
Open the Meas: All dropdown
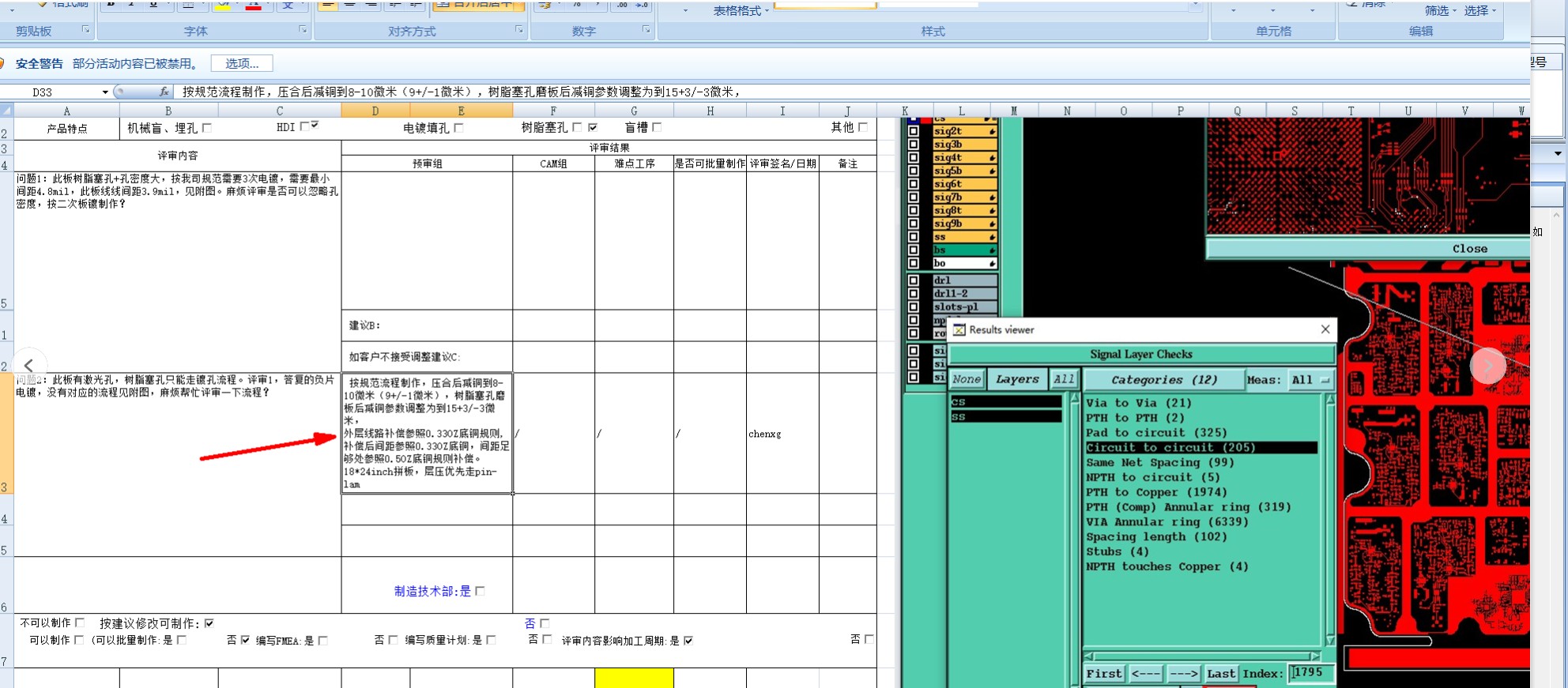point(1310,380)
